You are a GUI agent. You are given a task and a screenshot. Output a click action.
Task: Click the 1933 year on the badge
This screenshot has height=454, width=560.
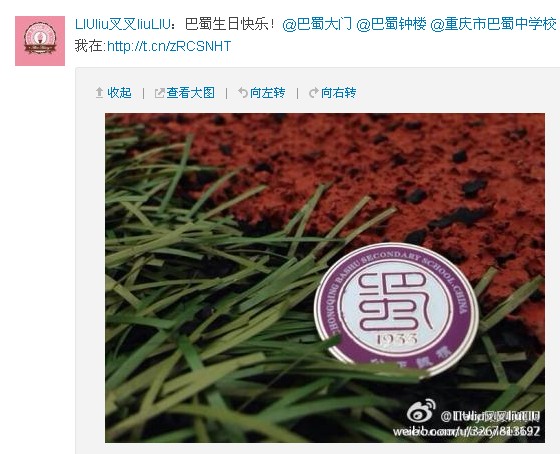(397, 339)
